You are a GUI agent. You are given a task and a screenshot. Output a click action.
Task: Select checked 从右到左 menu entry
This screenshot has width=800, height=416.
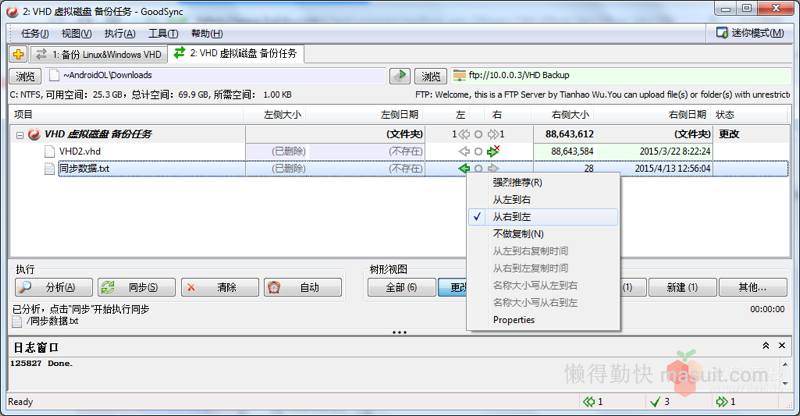coord(543,217)
